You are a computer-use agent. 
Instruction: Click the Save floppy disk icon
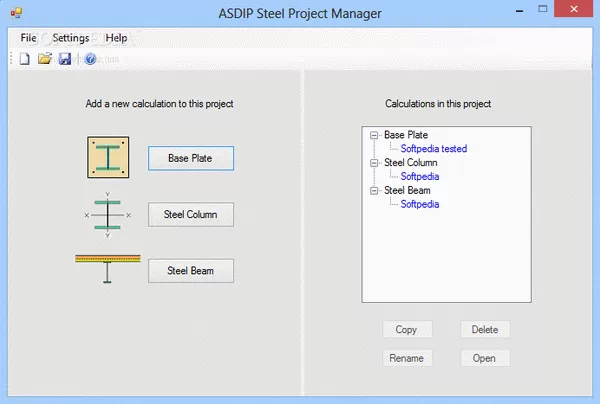click(65, 59)
